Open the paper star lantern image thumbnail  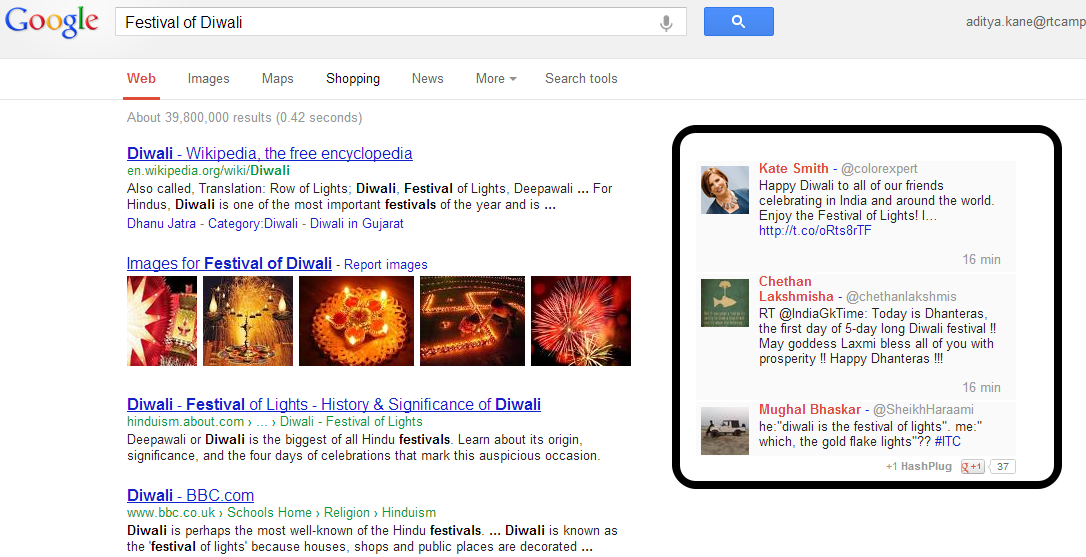(162, 321)
